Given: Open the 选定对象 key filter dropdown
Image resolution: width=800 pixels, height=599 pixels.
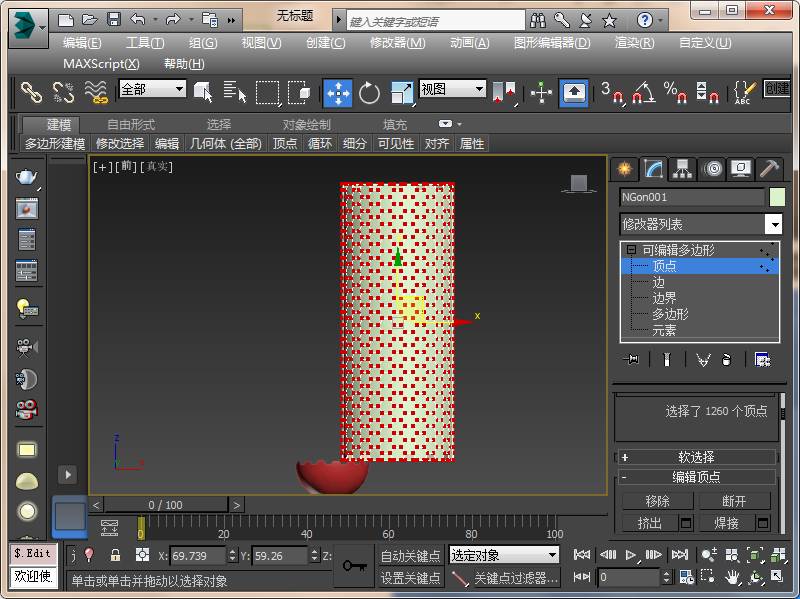Looking at the screenshot, I should click(504, 555).
